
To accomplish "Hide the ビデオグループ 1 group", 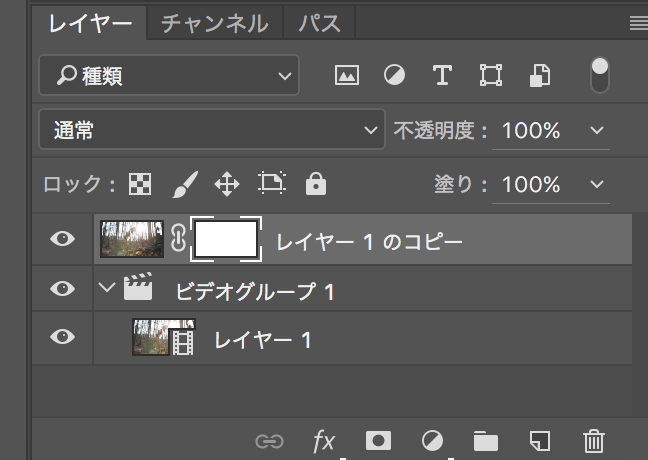I will [x=62, y=288].
